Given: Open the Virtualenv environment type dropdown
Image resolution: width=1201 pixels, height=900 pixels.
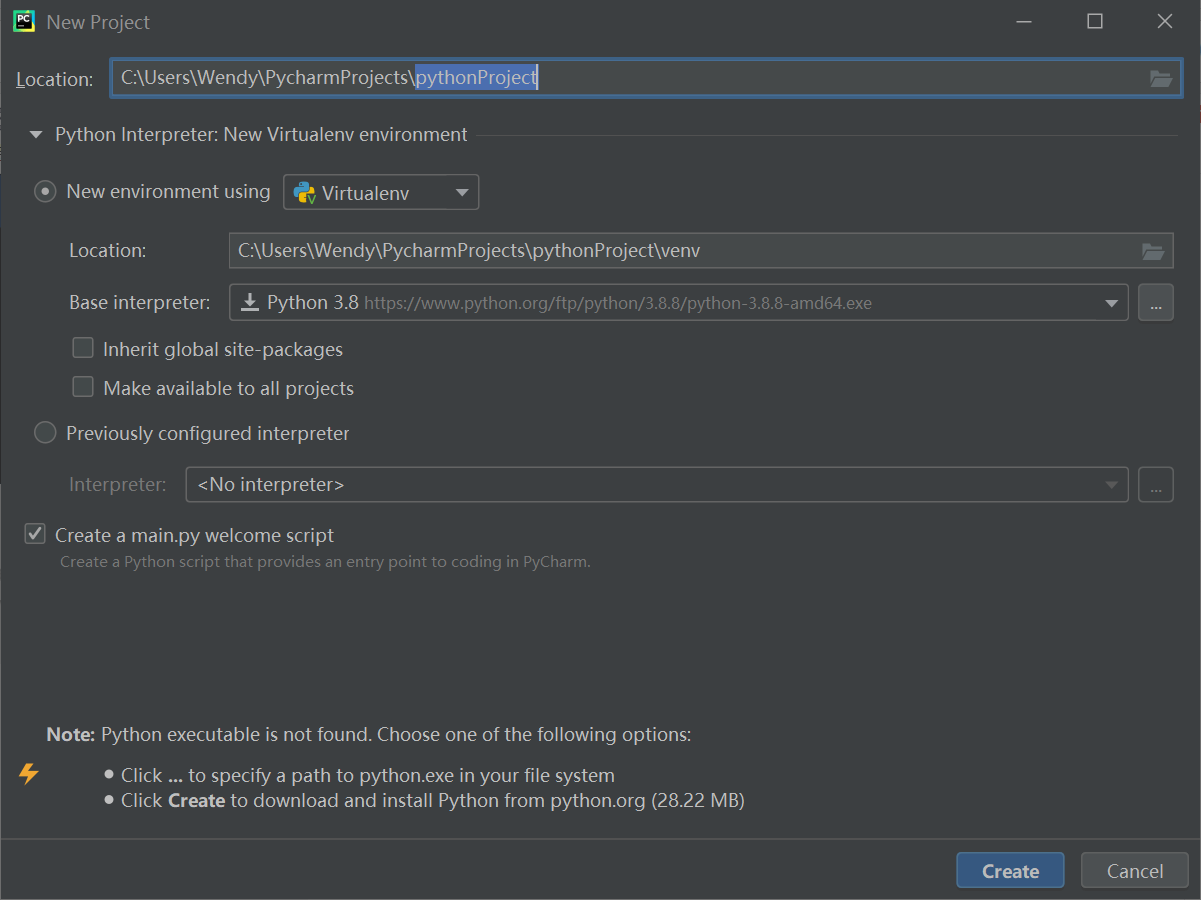Looking at the screenshot, I should coord(381,193).
